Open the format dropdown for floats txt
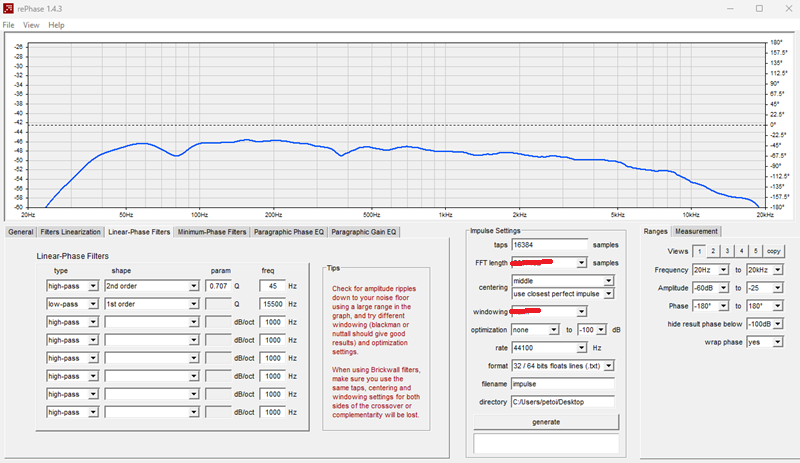The height and width of the screenshot is (463, 800). tap(562, 366)
